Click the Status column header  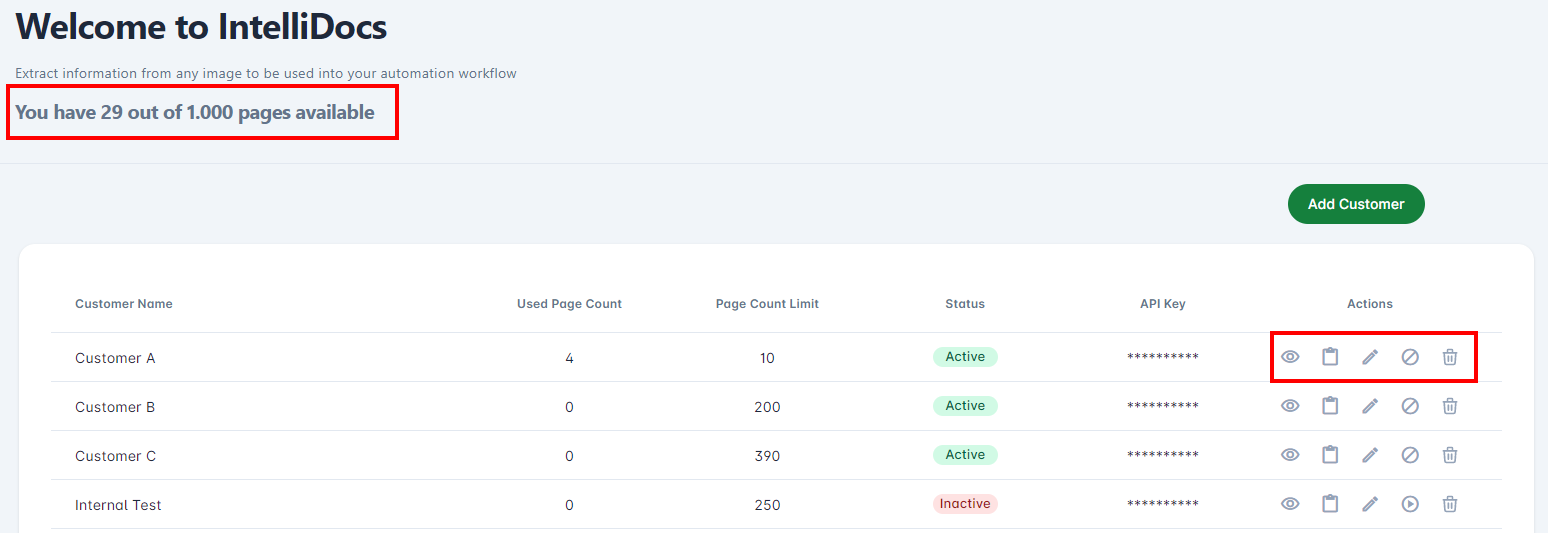point(965,304)
